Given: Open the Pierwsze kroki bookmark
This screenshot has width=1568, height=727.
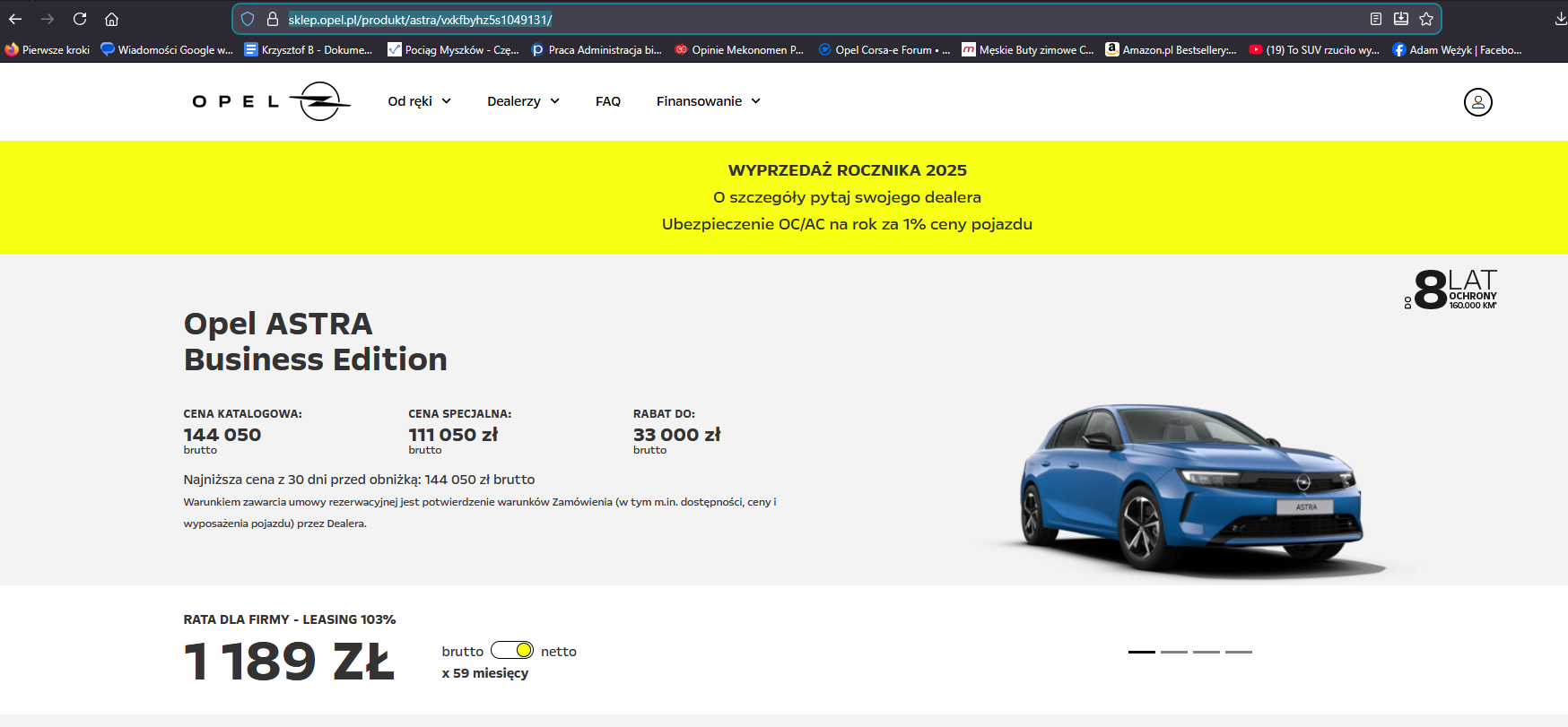Looking at the screenshot, I should (48, 50).
